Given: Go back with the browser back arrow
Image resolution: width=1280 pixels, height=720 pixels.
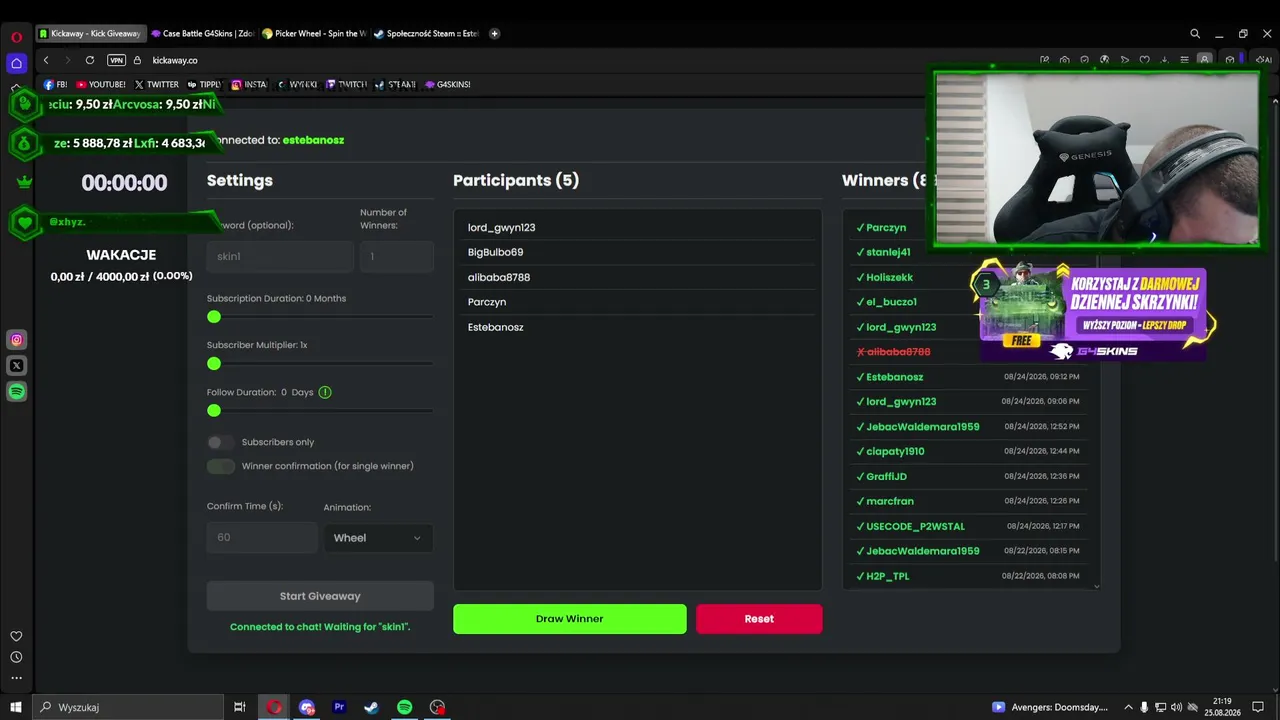Looking at the screenshot, I should coord(46,60).
